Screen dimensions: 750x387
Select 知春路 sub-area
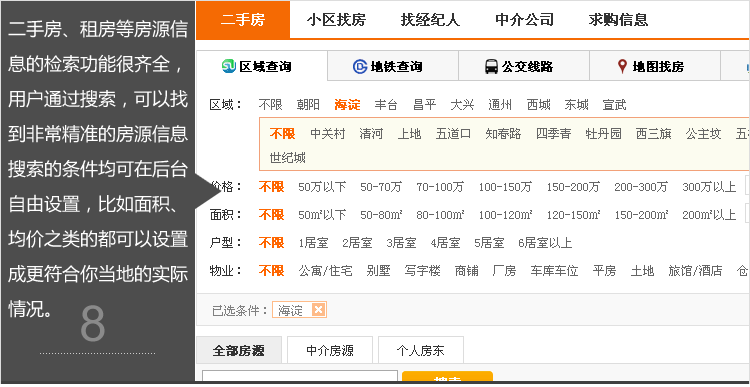pyautogui.click(x=503, y=134)
